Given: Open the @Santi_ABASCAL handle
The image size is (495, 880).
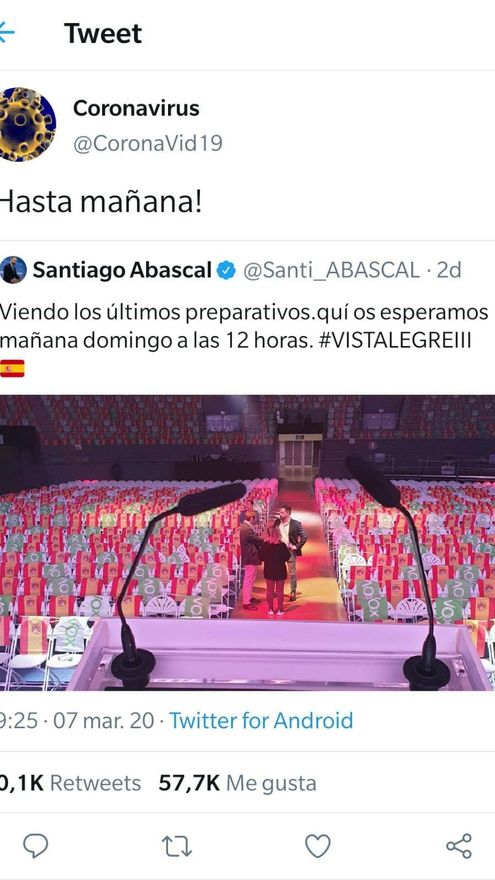Looking at the screenshot, I should click(x=331, y=271).
